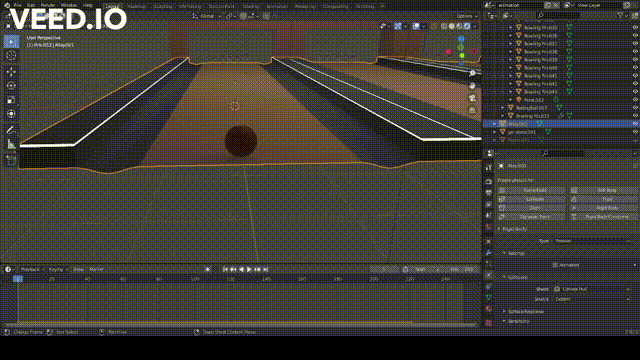Hide the Bowling Pin.042 object in outliner
Viewport: 640px width, 360px height.
click(x=635, y=84)
